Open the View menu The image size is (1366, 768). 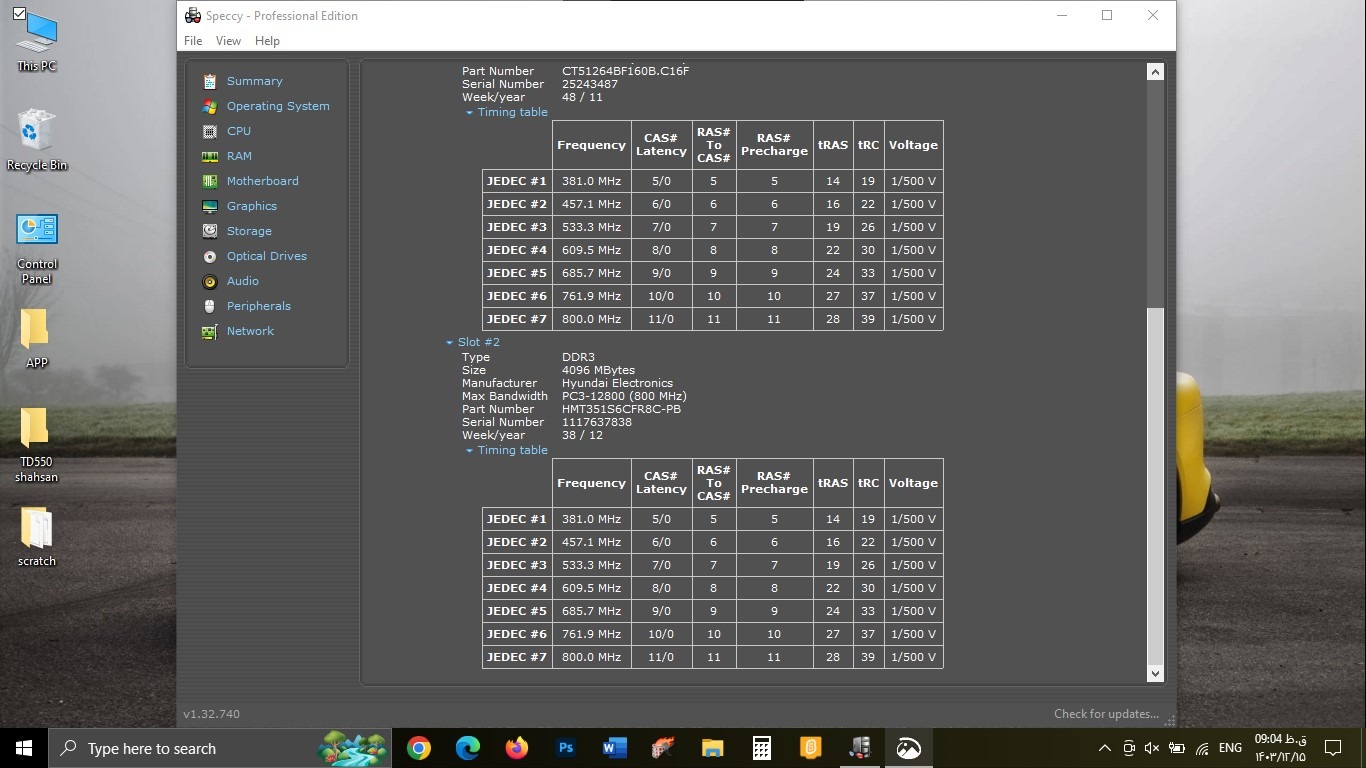pyautogui.click(x=228, y=41)
